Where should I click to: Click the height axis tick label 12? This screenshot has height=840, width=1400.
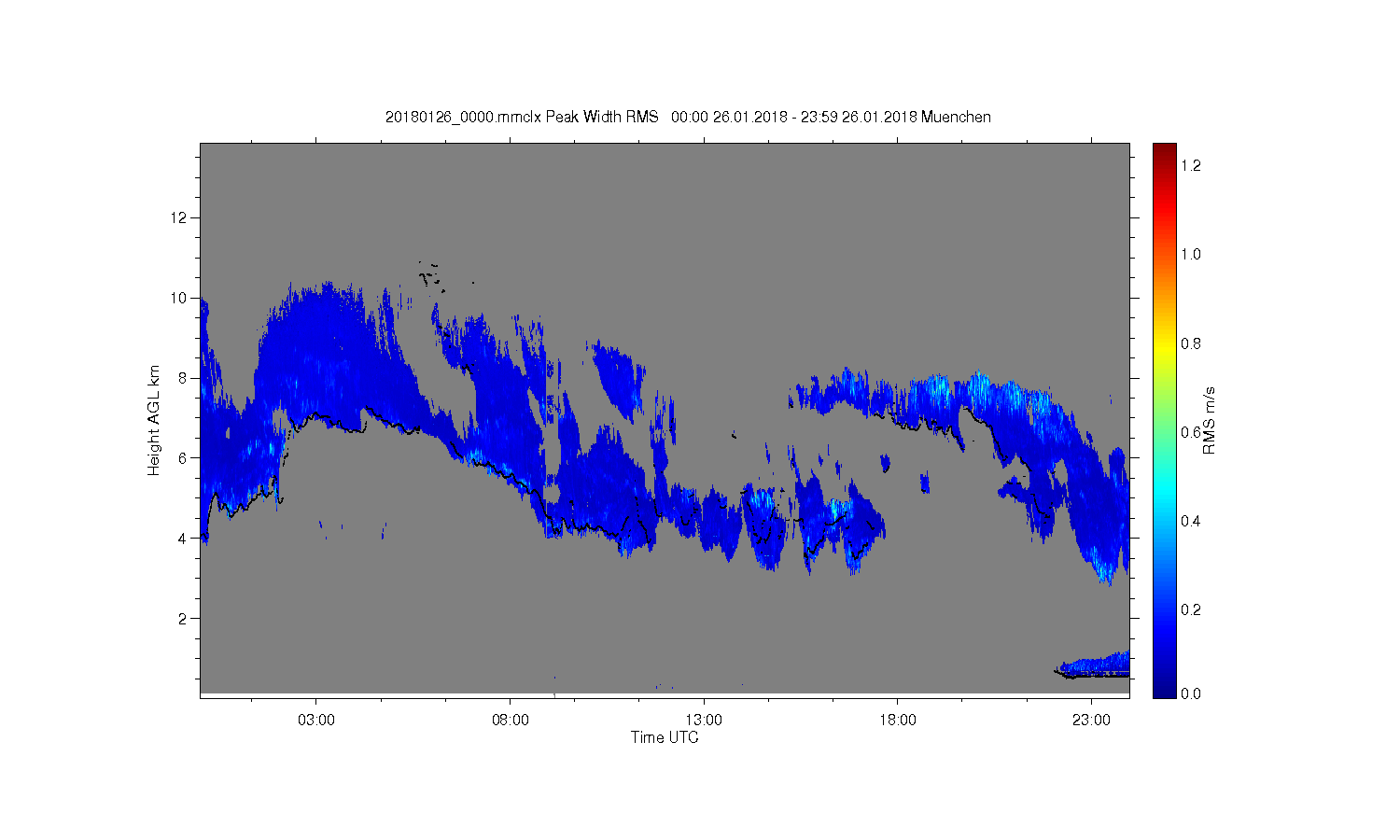point(179,217)
